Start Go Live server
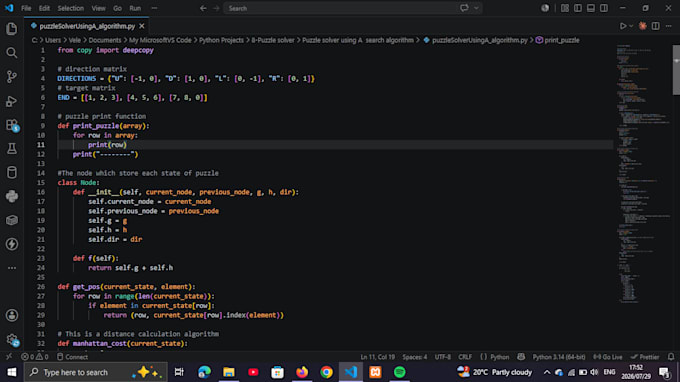The image size is (680, 382). pyautogui.click(x=608, y=357)
